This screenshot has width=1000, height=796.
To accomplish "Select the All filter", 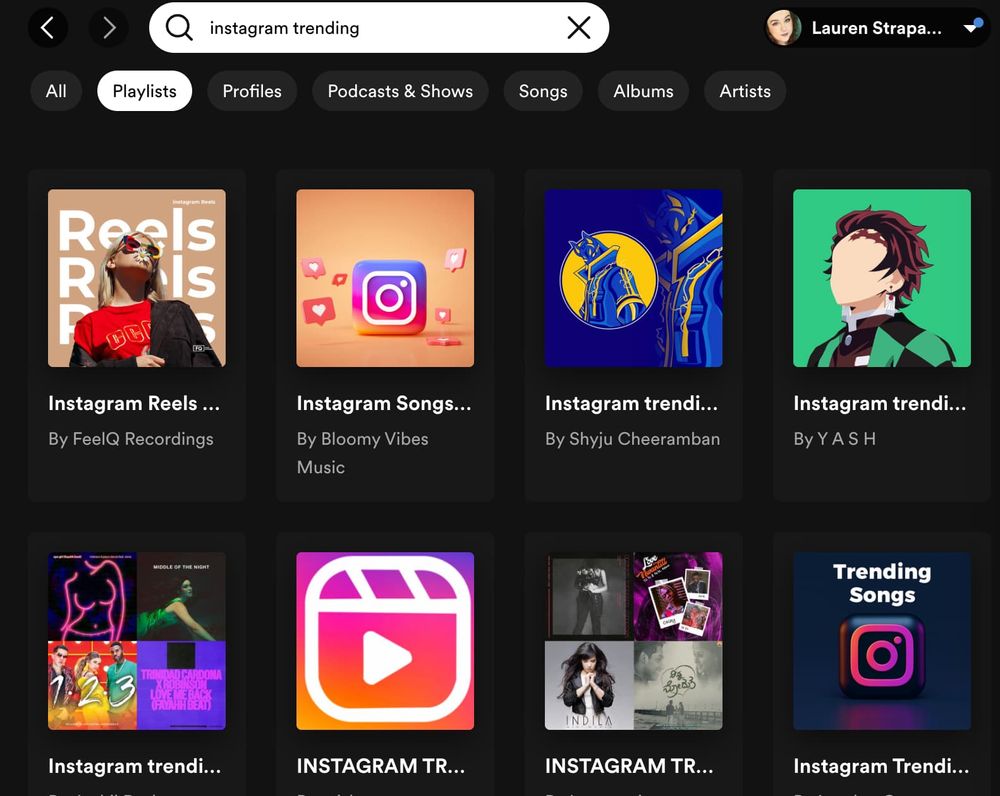I will (x=55, y=91).
